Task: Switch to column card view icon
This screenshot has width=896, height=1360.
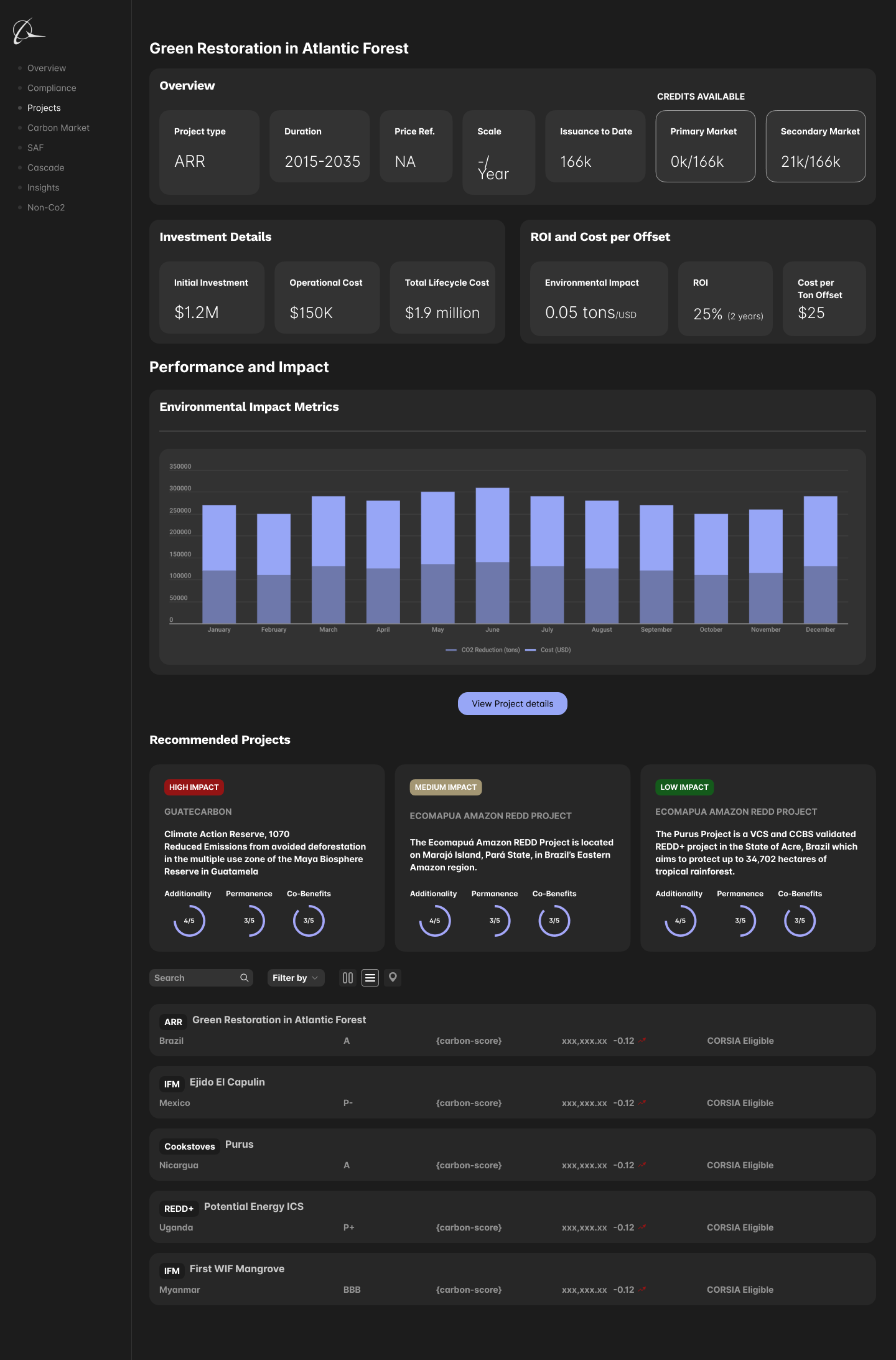Action: [x=348, y=978]
